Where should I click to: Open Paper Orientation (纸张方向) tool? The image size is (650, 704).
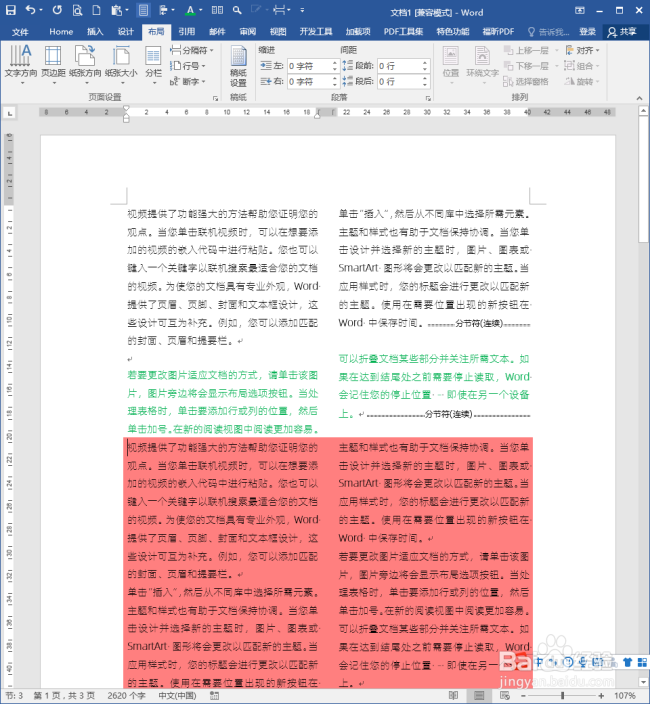pos(85,65)
